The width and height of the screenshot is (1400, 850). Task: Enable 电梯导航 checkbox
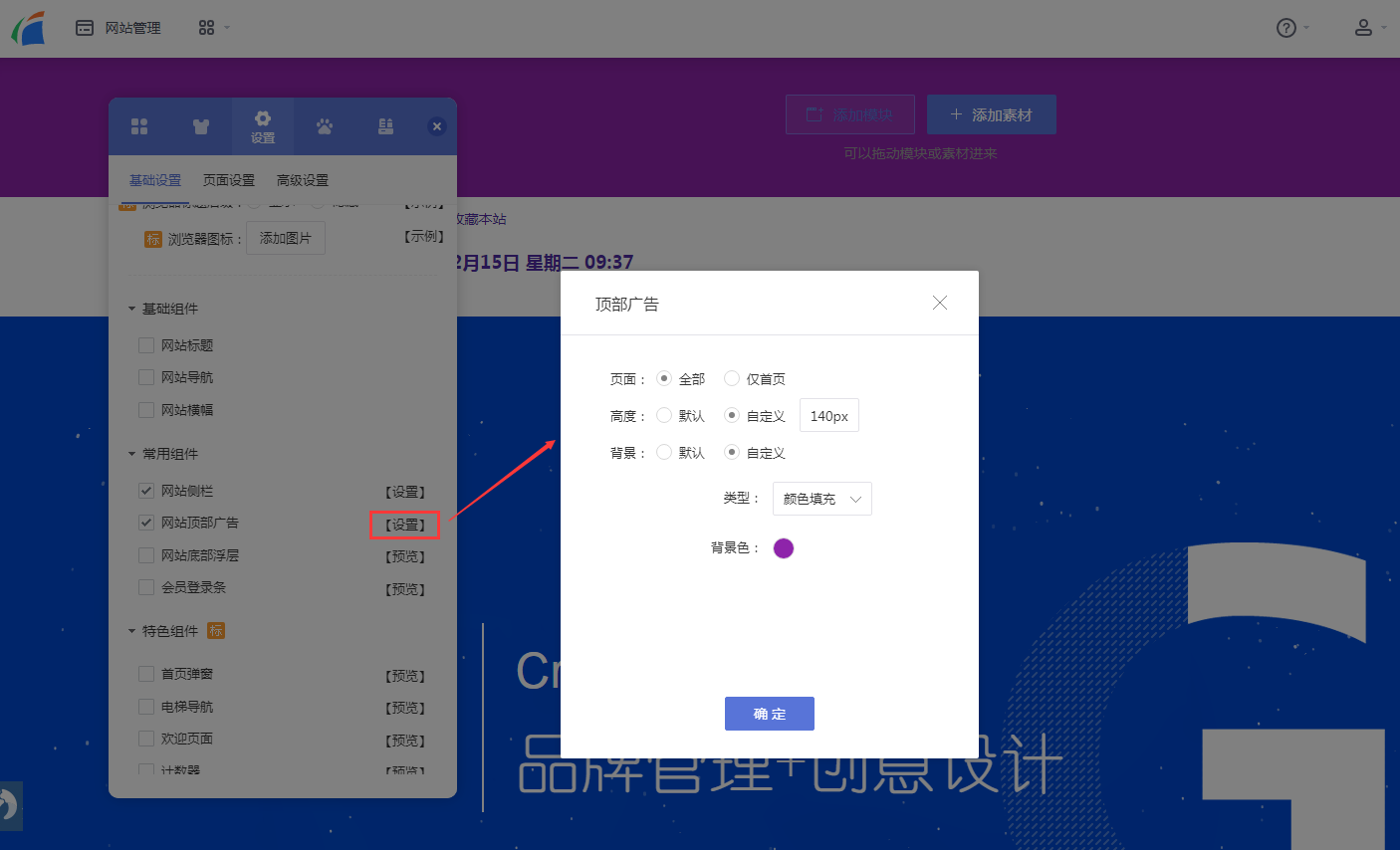click(x=146, y=707)
